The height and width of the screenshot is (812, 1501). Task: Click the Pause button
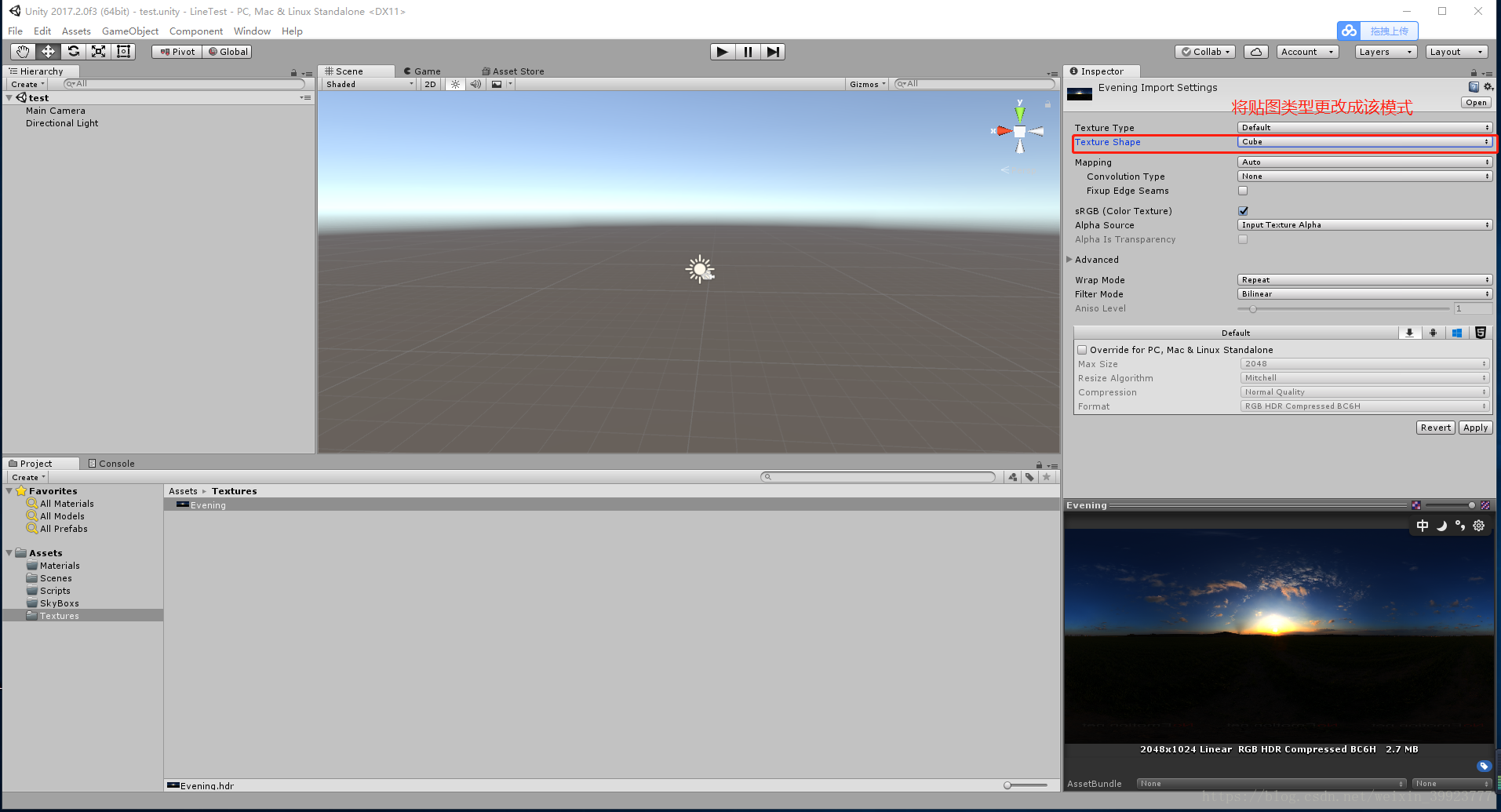click(748, 52)
